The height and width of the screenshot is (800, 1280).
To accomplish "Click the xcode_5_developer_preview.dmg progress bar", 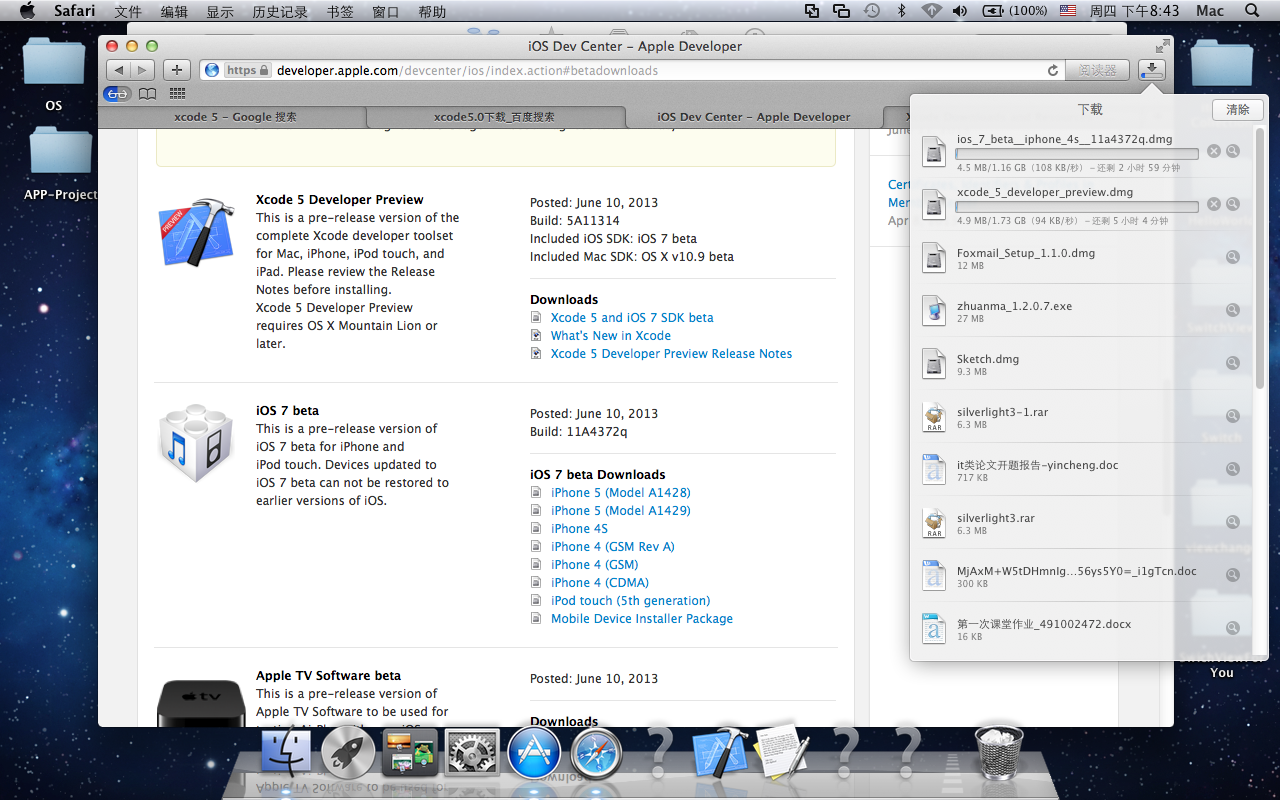I will point(1077,207).
